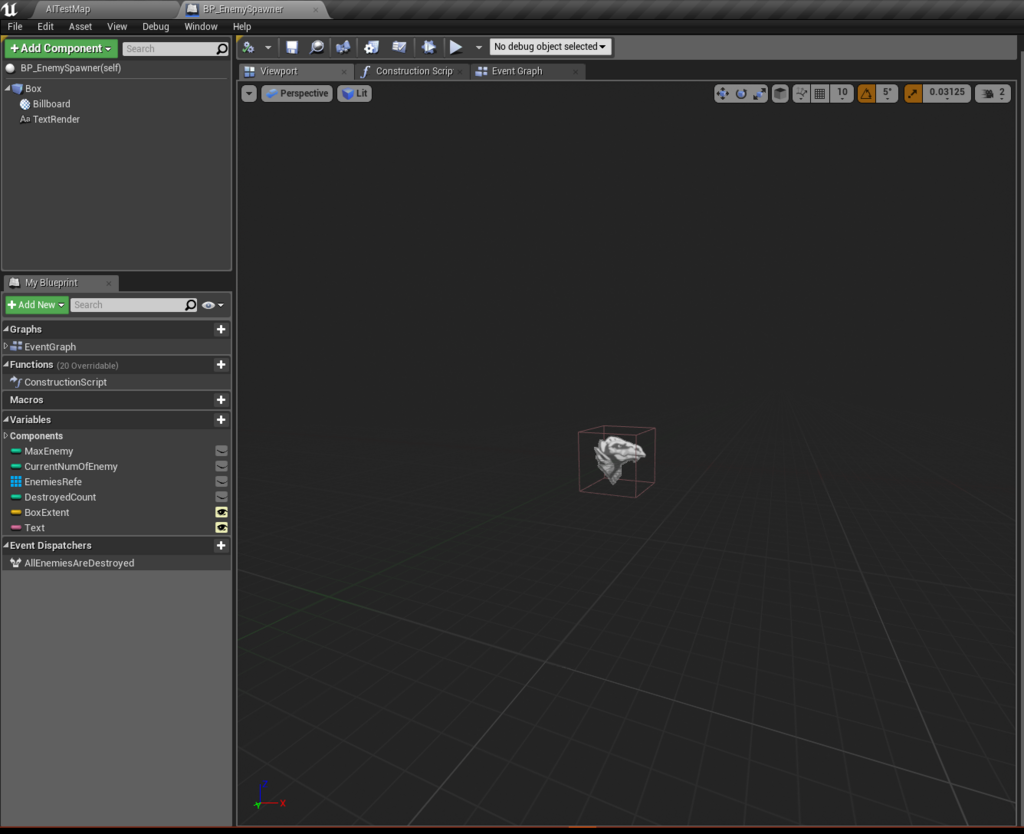Toggle rotation snapping orange angle icon
Image resolution: width=1024 pixels, height=834 pixels.
[x=866, y=93]
